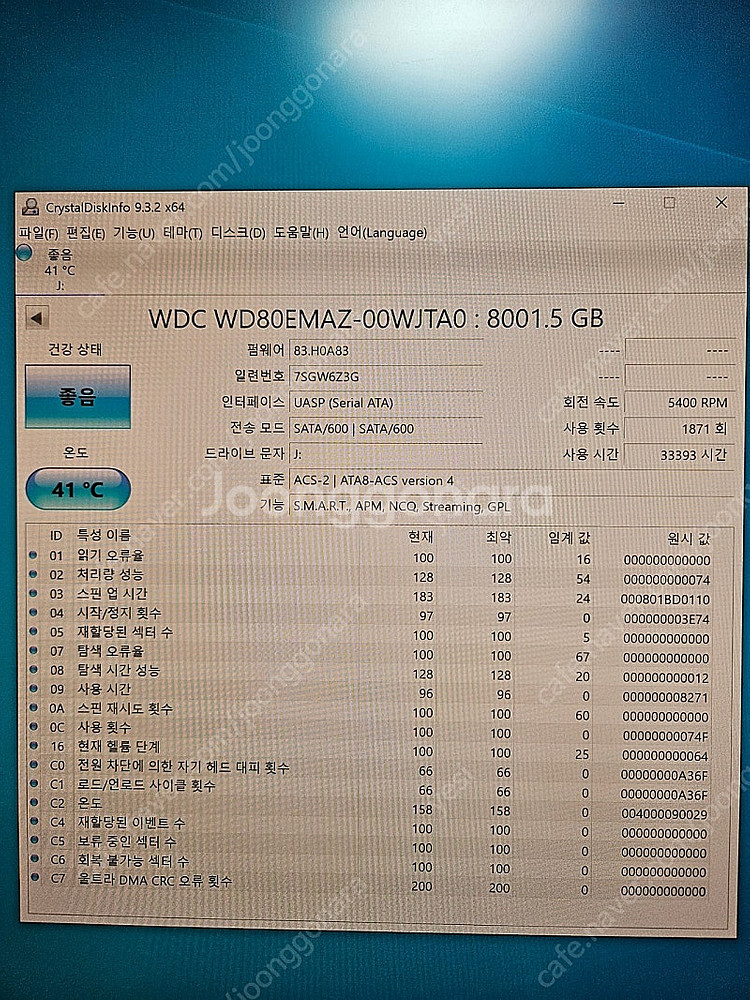Click the 41 °C temperature button
This screenshot has height=1000, width=750.
[x=78, y=489]
